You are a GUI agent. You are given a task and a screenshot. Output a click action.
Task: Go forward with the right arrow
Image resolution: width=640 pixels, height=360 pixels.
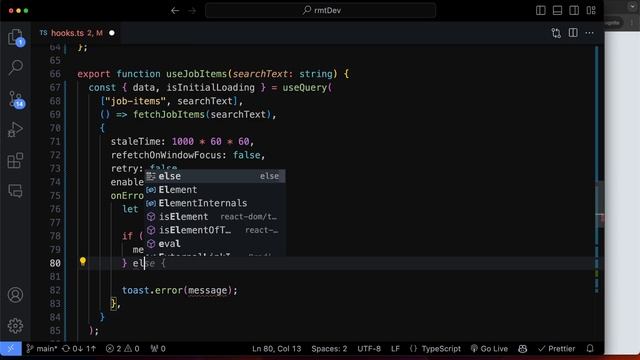coord(192,11)
